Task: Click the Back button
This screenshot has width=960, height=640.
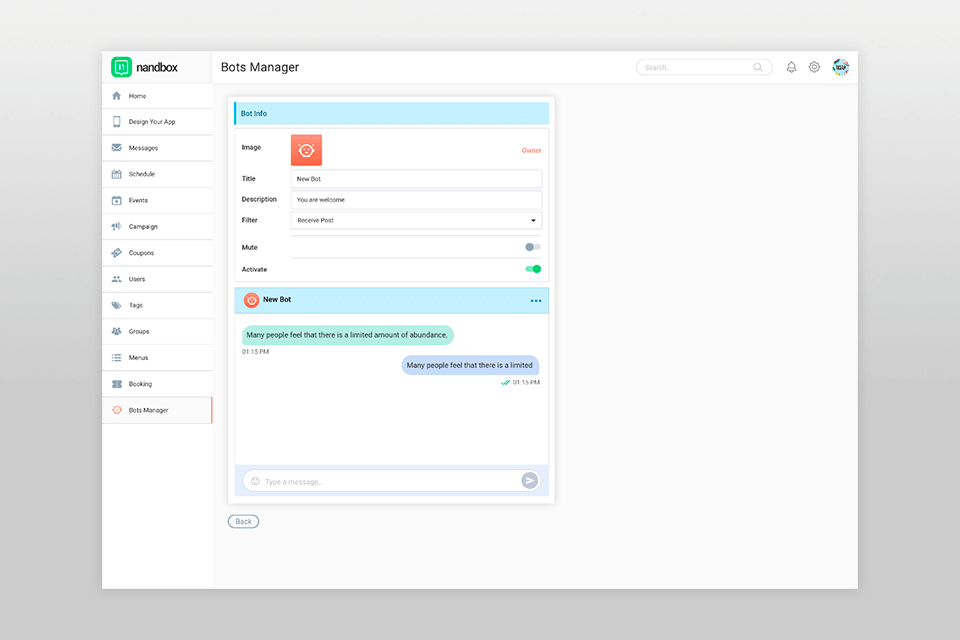Action: click(243, 521)
